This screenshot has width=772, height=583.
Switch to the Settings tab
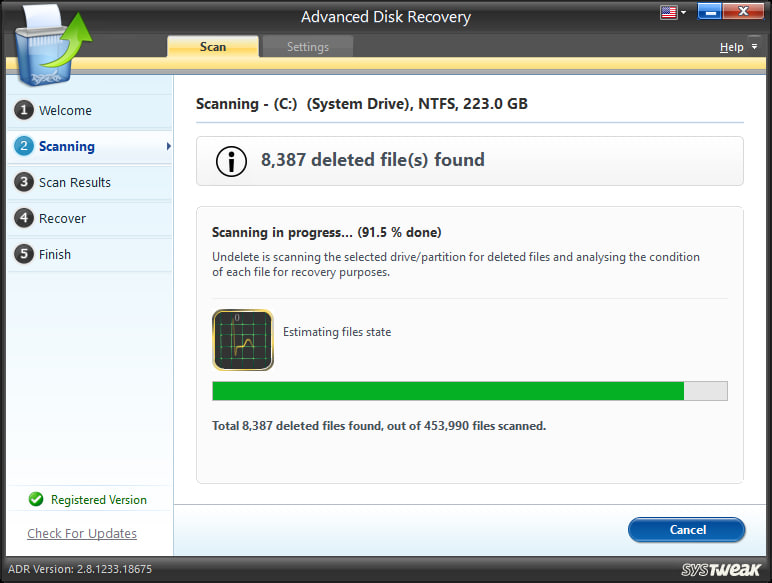[x=308, y=47]
